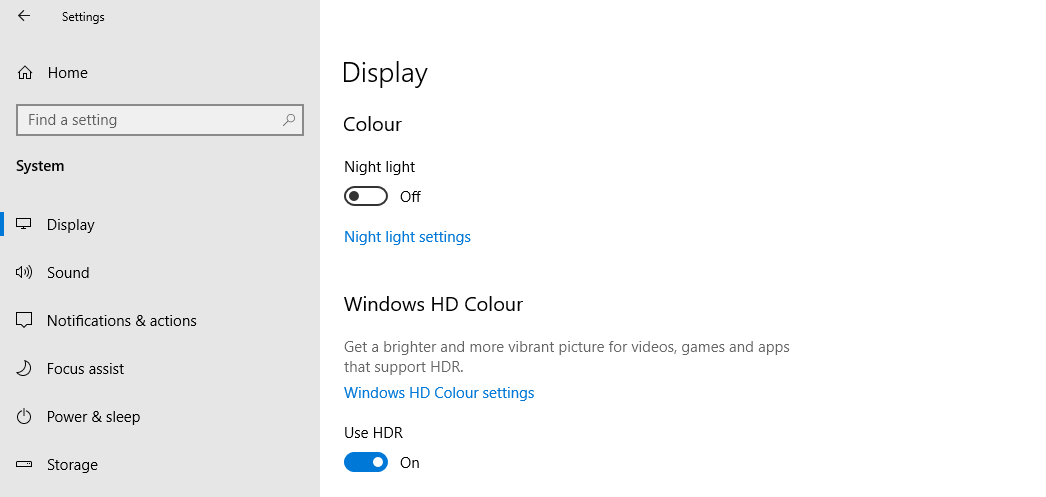Go to Notifications & actions text entry
Viewport: 1046px width, 497px height.
coord(121,321)
